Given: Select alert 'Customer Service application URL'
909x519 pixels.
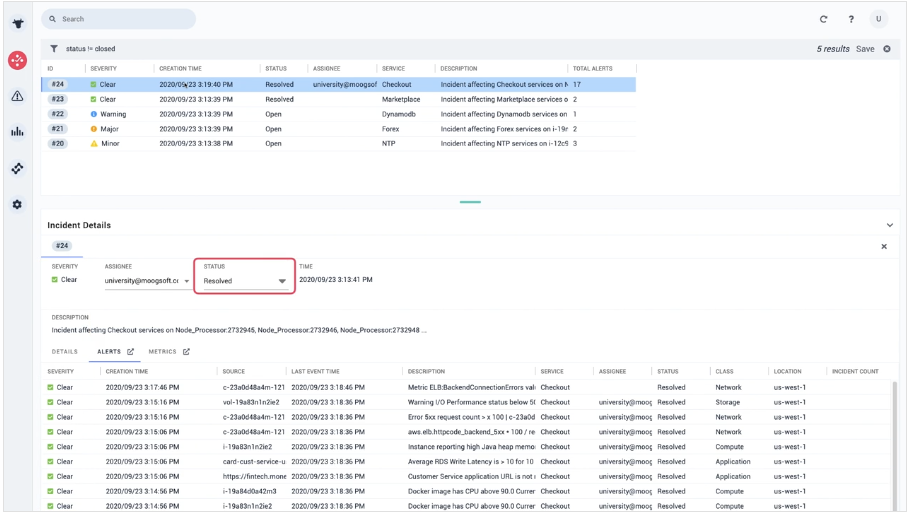Looking at the screenshot, I should (467, 476).
